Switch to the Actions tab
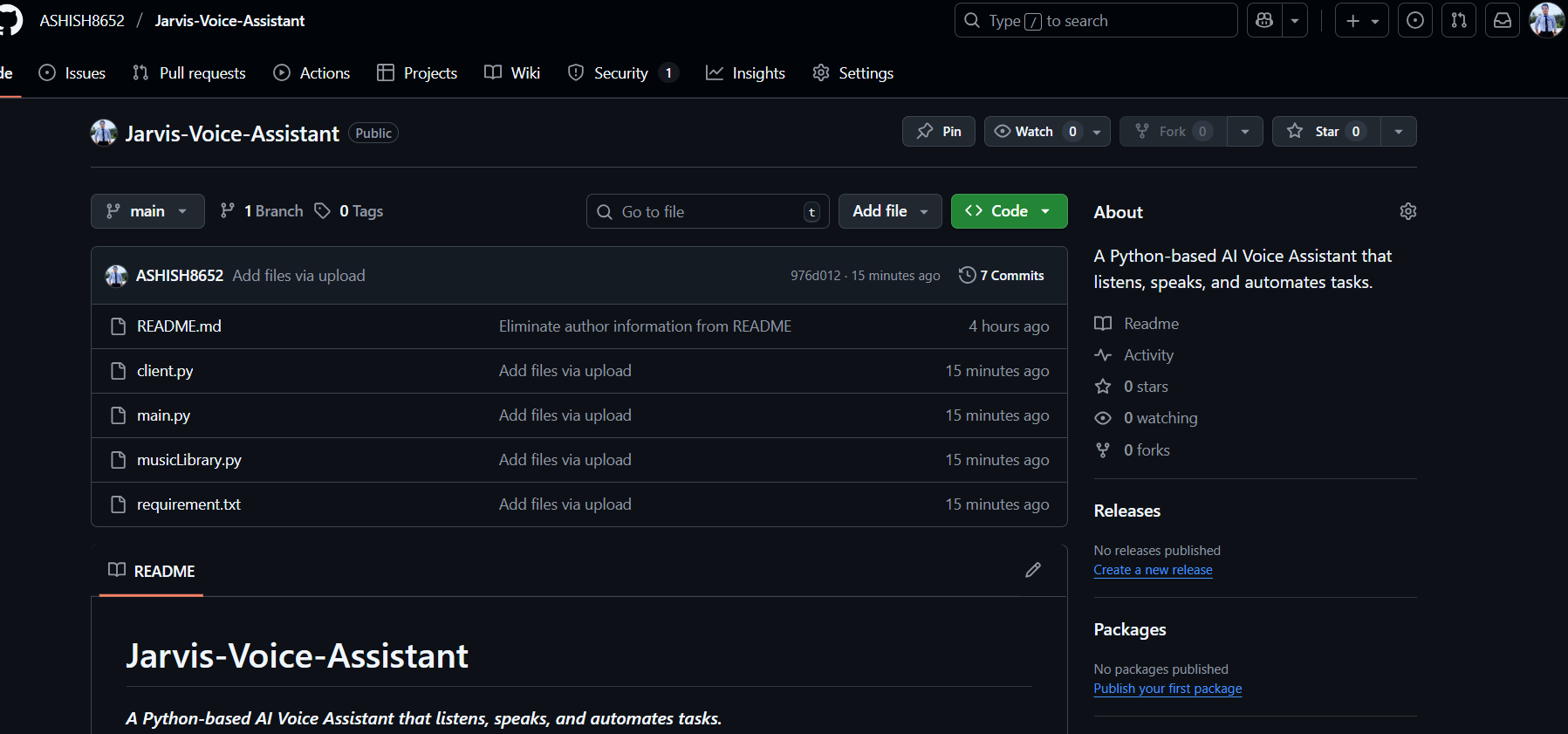Screen dimensions: 1568x734 (312, 73)
